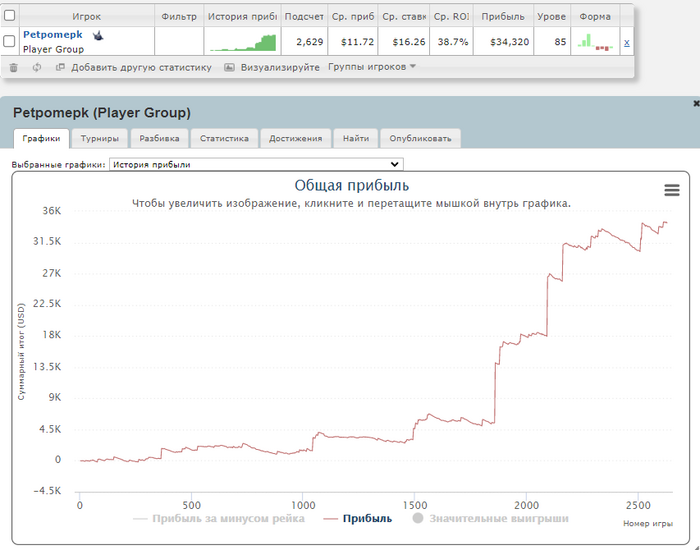Image resolution: width=700 pixels, height=550 pixels.
Task: Switch to the Статистика tab
Action: click(x=224, y=138)
